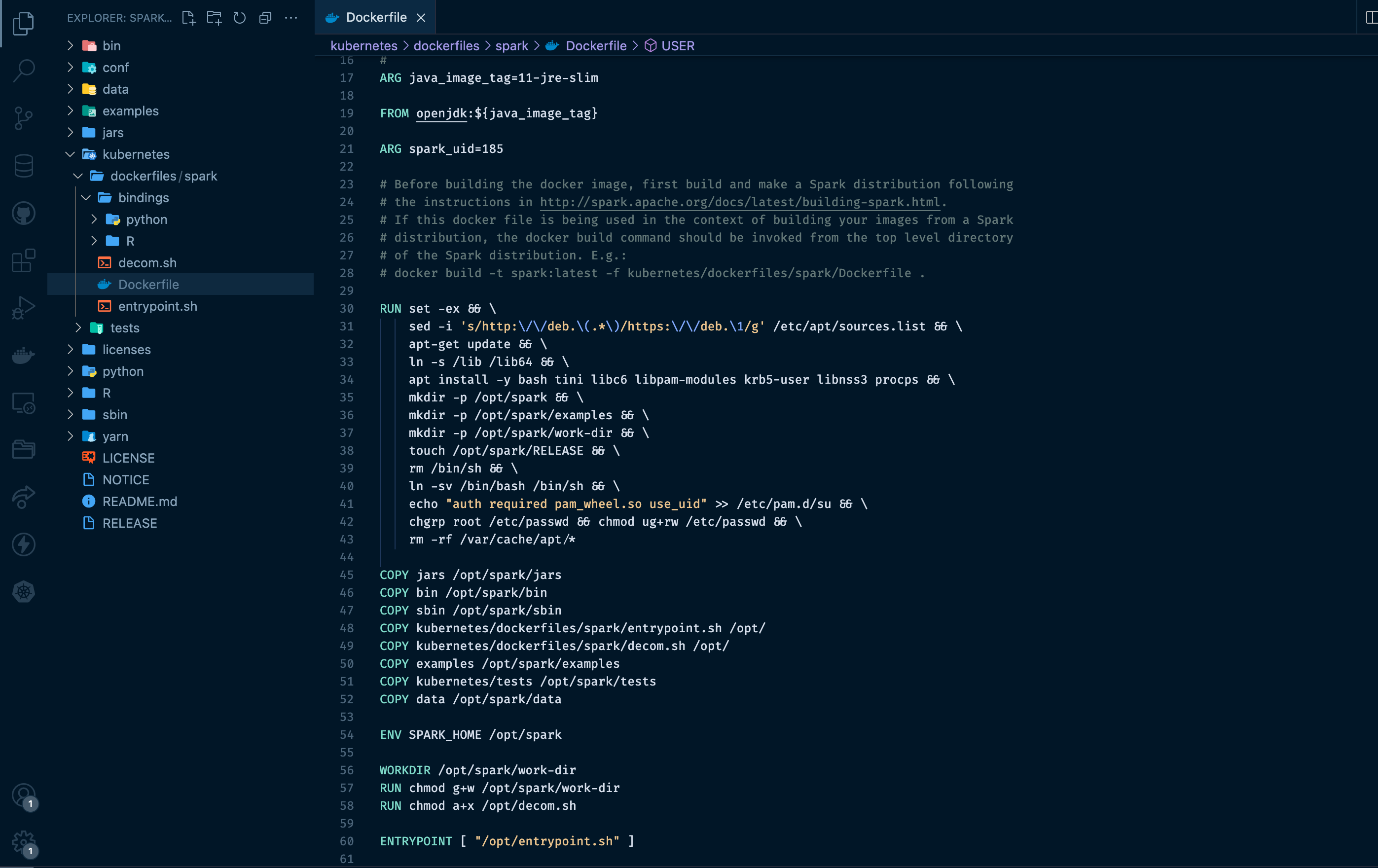
Task: Expand the examples folder
Action: [x=71, y=111]
